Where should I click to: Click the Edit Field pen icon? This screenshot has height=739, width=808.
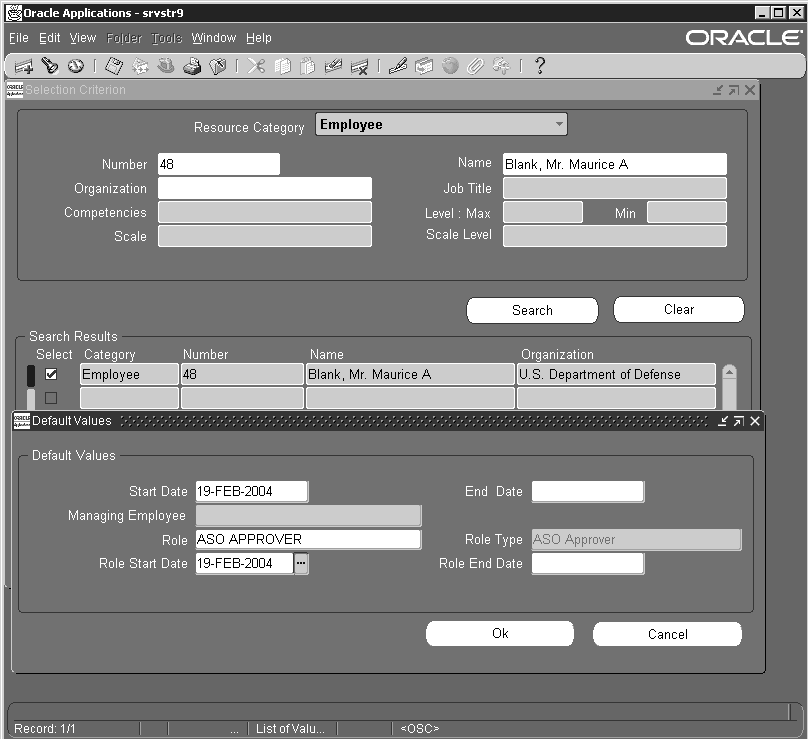click(x=398, y=66)
